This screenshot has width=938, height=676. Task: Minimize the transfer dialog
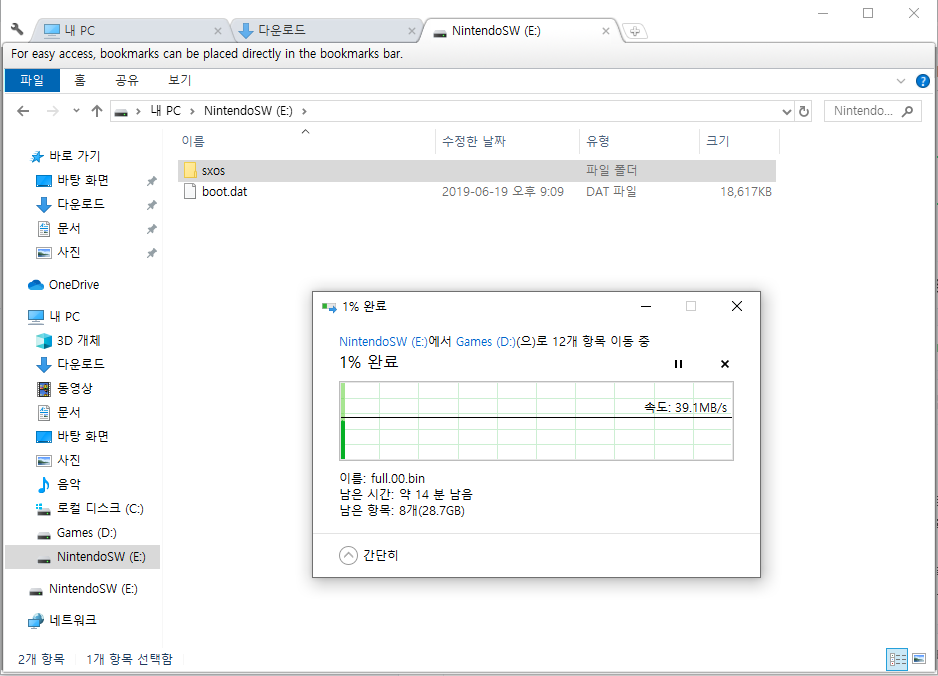pos(645,306)
